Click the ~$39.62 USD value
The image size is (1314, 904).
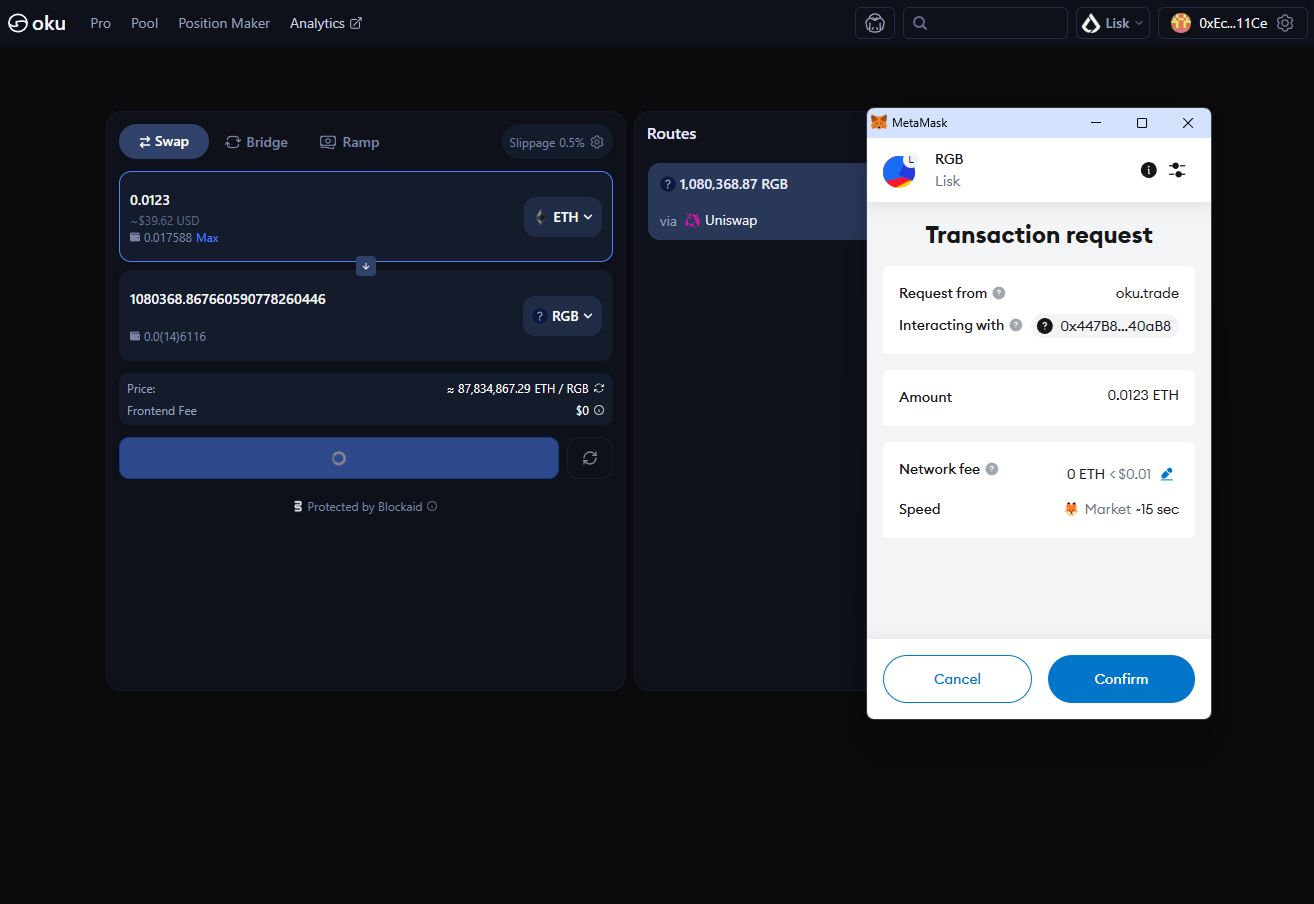click(x=165, y=220)
